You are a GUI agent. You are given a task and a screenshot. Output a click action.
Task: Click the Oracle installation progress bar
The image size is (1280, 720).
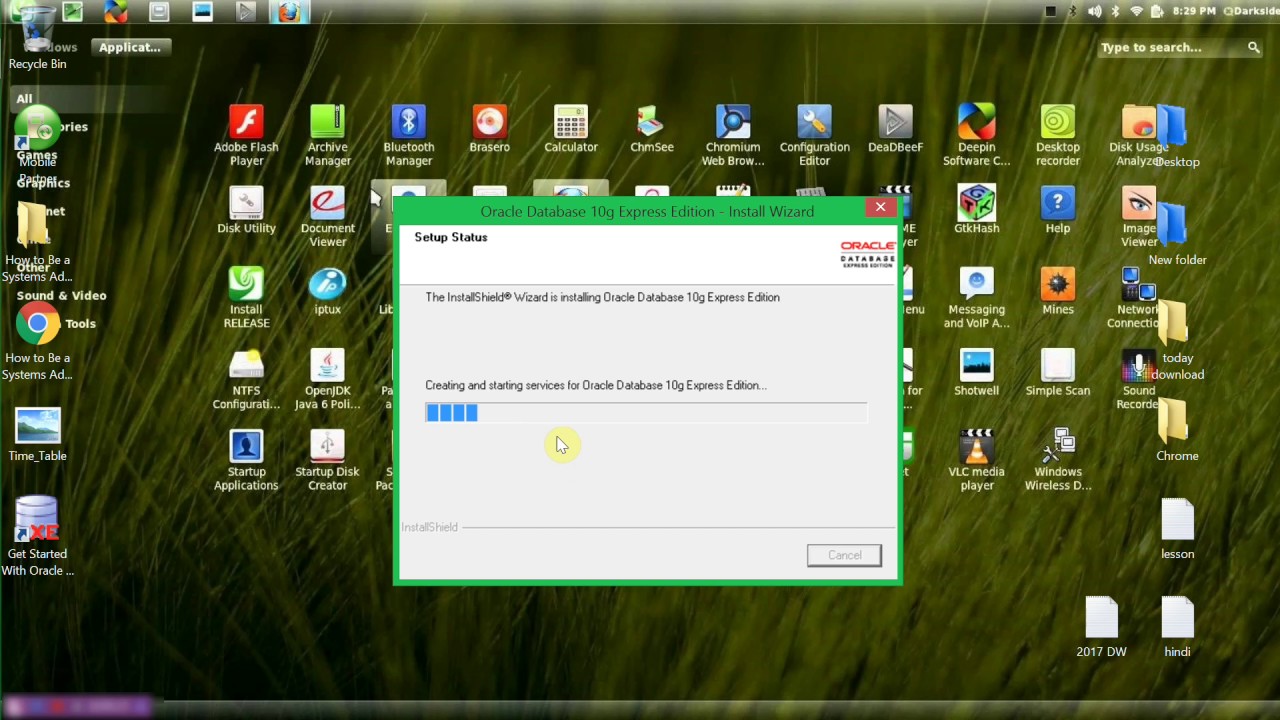click(646, 412)
